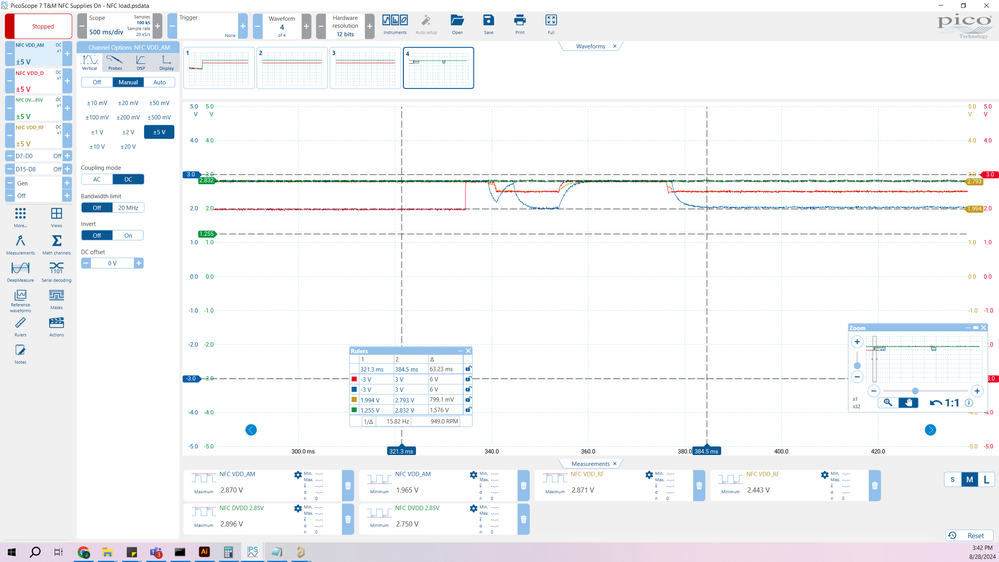Open the Notes tool

pyautogui.click(x=20, y=350)
